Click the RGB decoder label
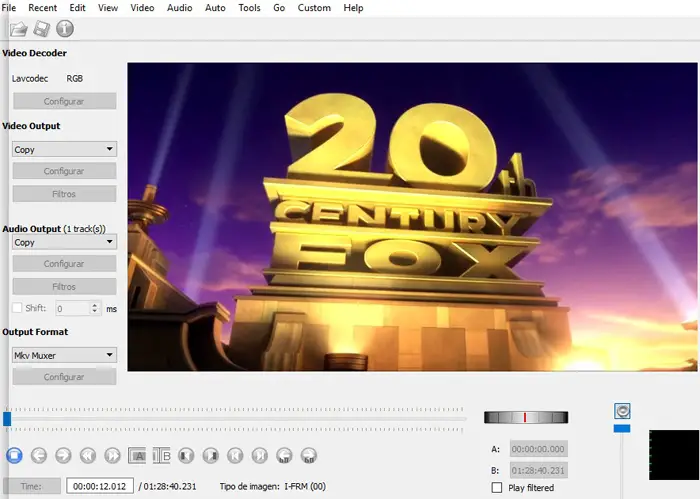 [x=75, y=79]
